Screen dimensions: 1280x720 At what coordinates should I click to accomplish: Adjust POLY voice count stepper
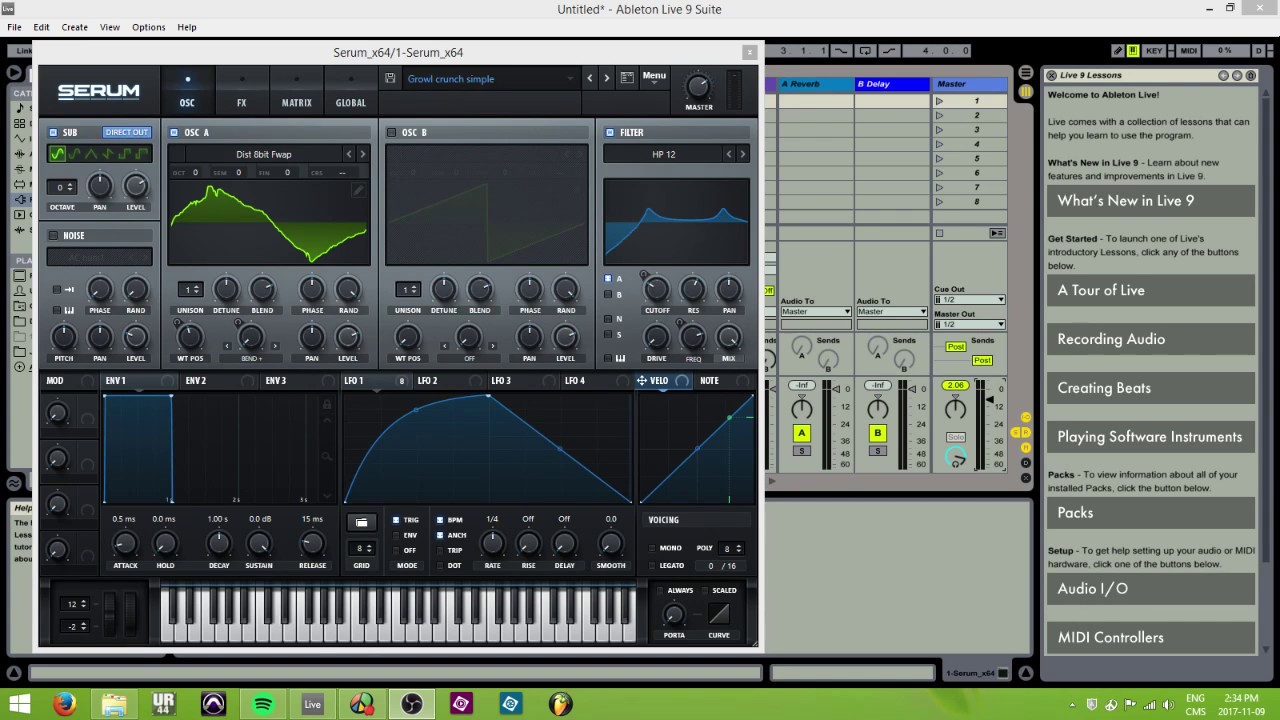coord(732,548)
